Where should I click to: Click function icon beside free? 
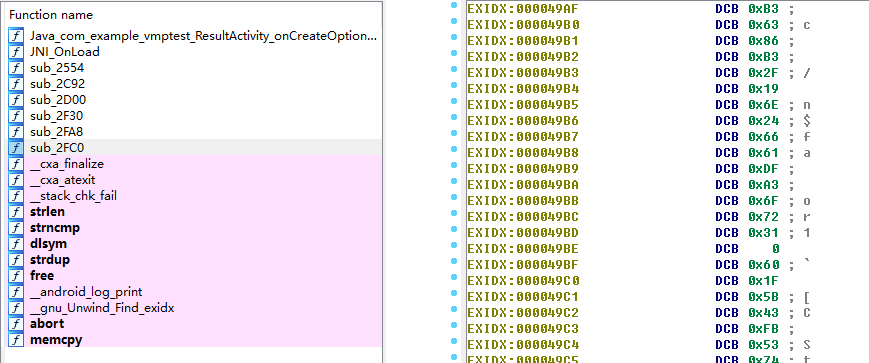(x=17, y=275)
